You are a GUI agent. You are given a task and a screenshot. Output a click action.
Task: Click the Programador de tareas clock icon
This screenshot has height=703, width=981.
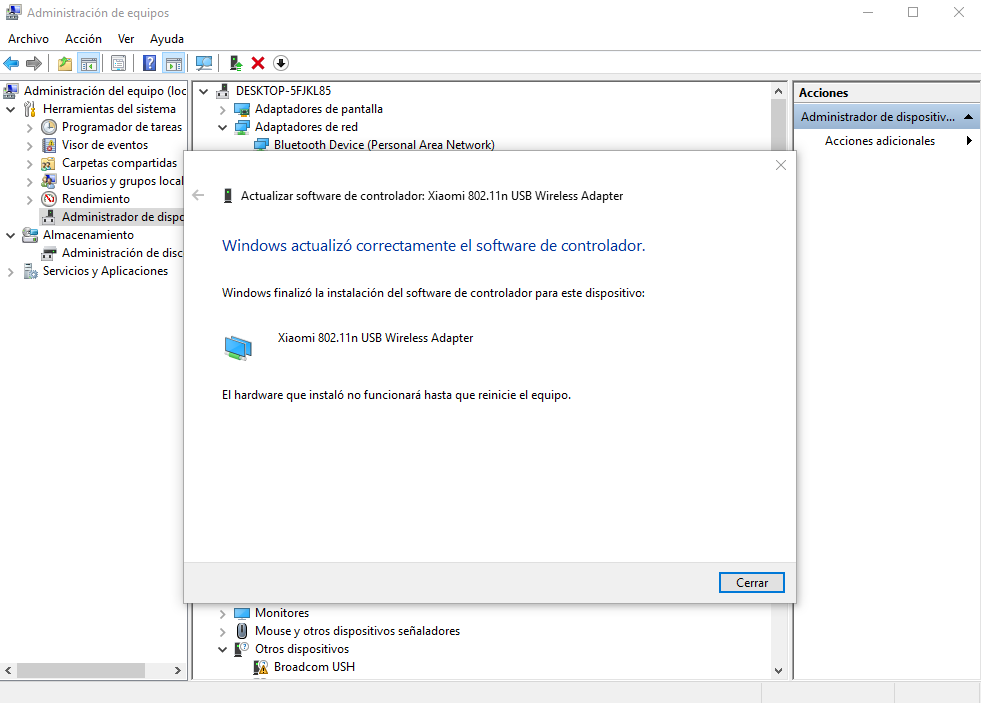pyautogui.click(x=49, y=127)
